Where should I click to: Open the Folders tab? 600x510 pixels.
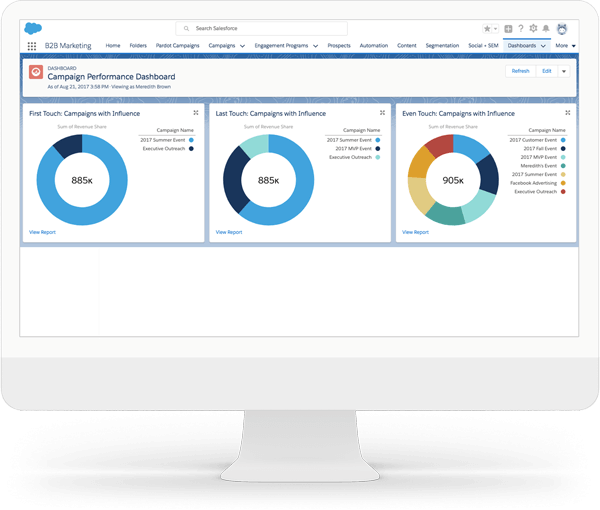138,46
